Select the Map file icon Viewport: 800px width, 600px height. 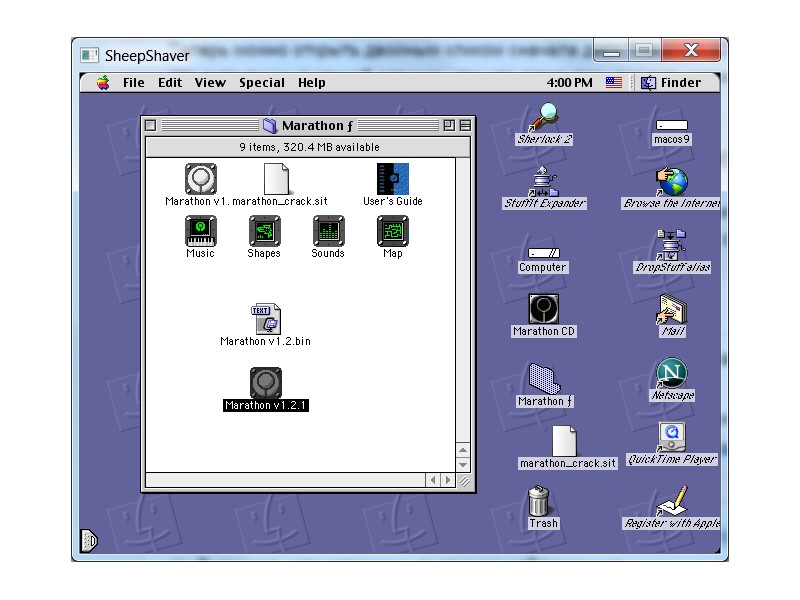(392, 231)
